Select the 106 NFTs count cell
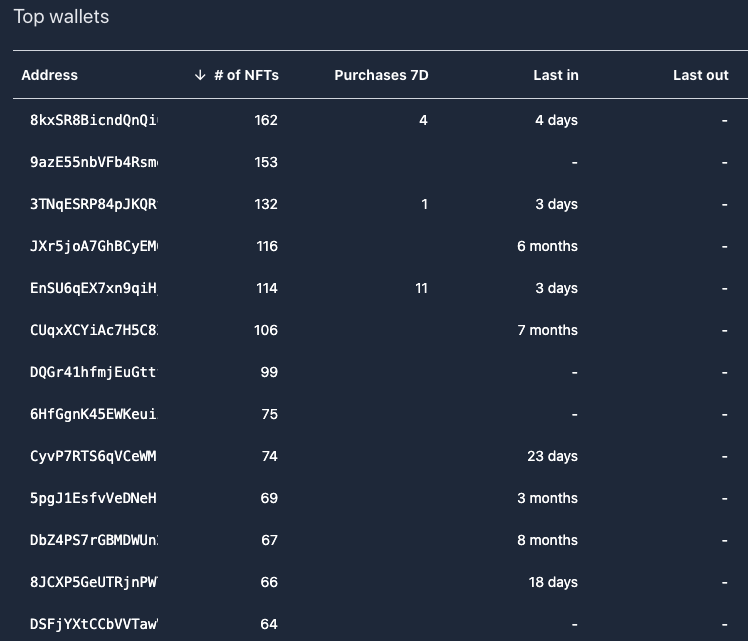This screenshot has width=748, height=641. point(266,330)
